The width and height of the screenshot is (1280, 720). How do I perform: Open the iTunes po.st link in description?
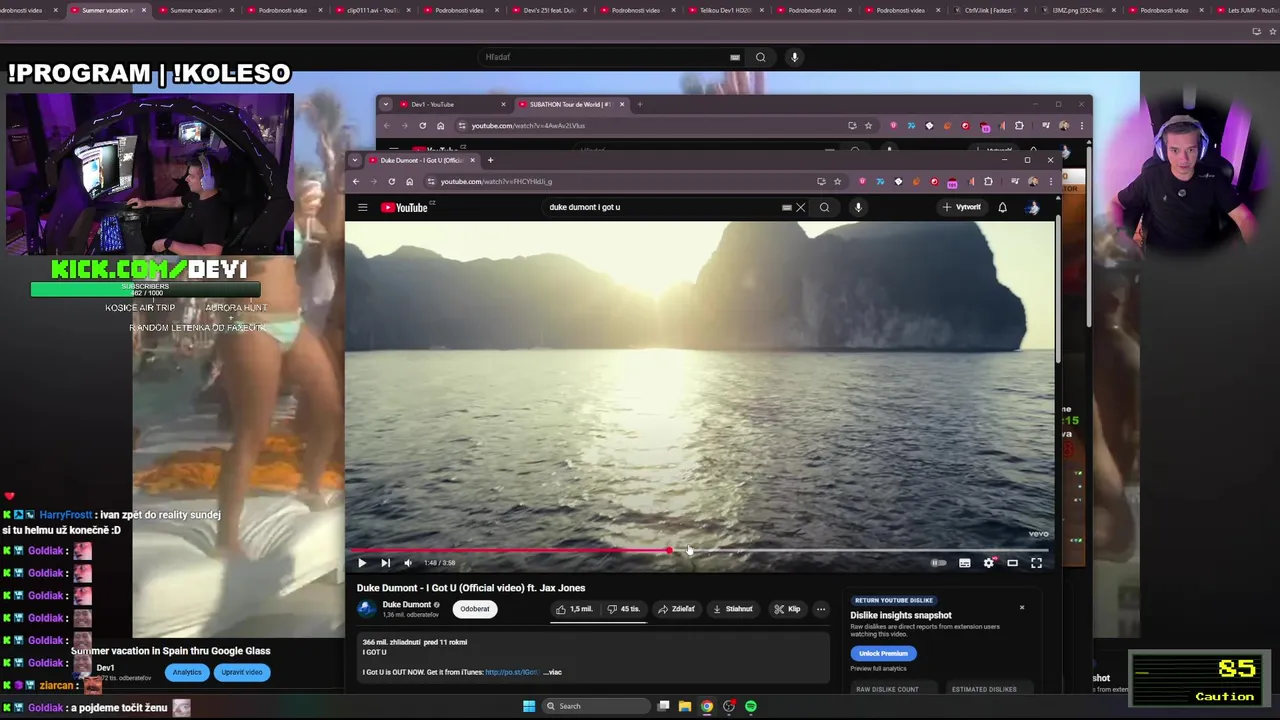pos(512,672)
